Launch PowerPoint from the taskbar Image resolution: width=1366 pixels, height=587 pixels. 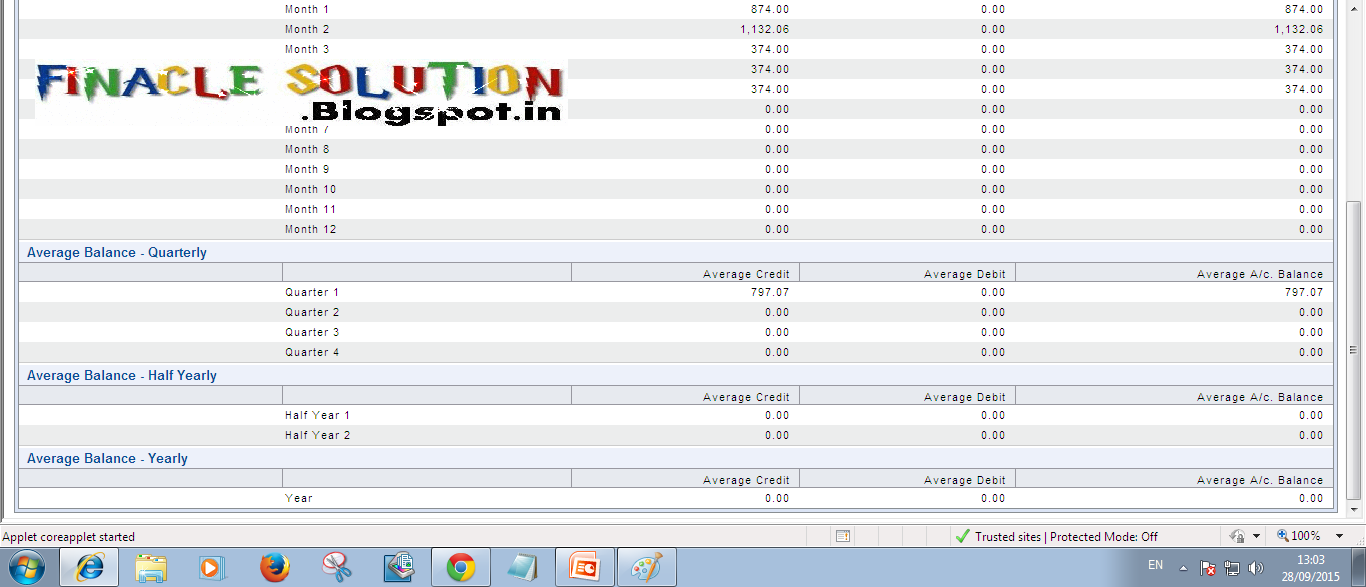click(584, 566)
